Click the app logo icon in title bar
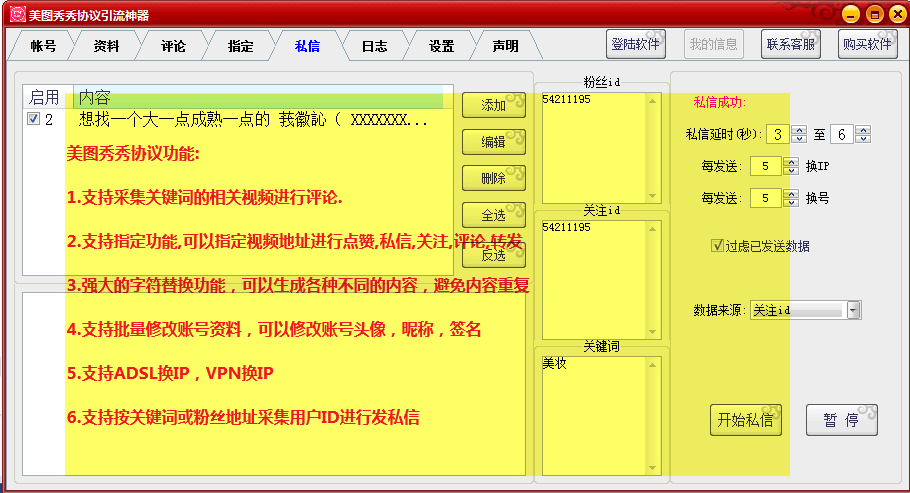Image resolution: width=910 pixels, height=493 pixels. [x=17, y=14]
